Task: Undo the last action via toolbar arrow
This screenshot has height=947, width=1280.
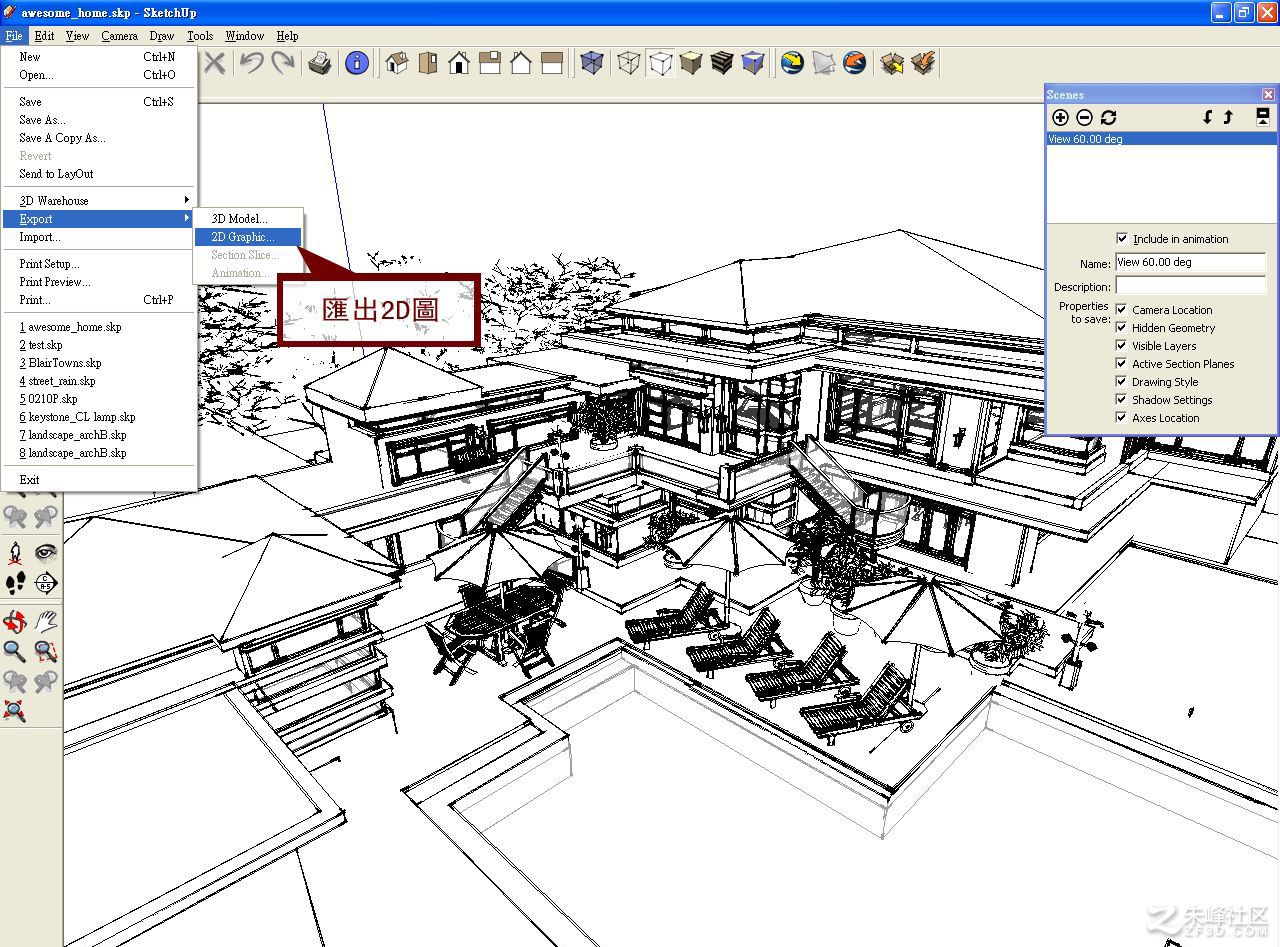Action: (251, 64)
